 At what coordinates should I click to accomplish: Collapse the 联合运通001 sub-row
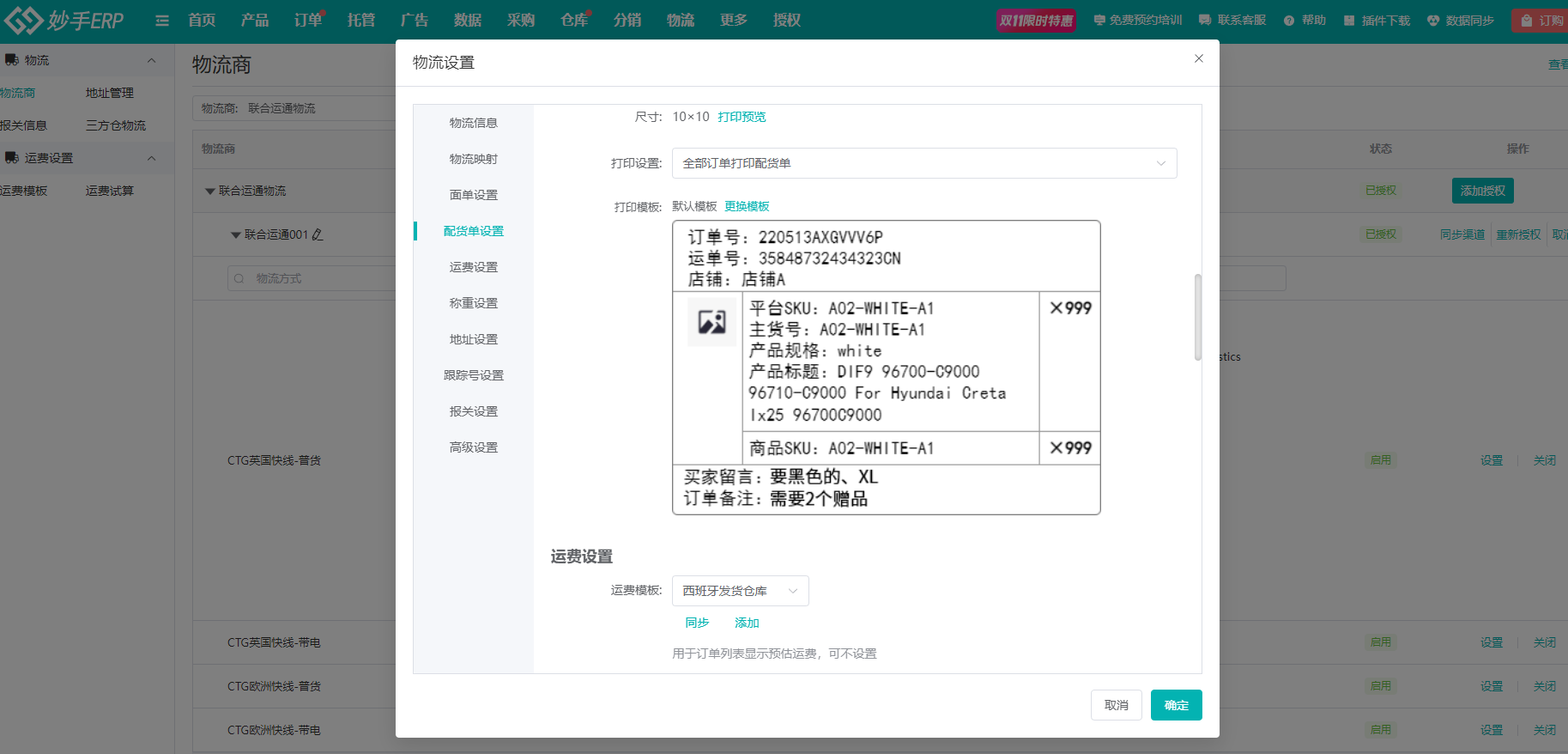235,235
